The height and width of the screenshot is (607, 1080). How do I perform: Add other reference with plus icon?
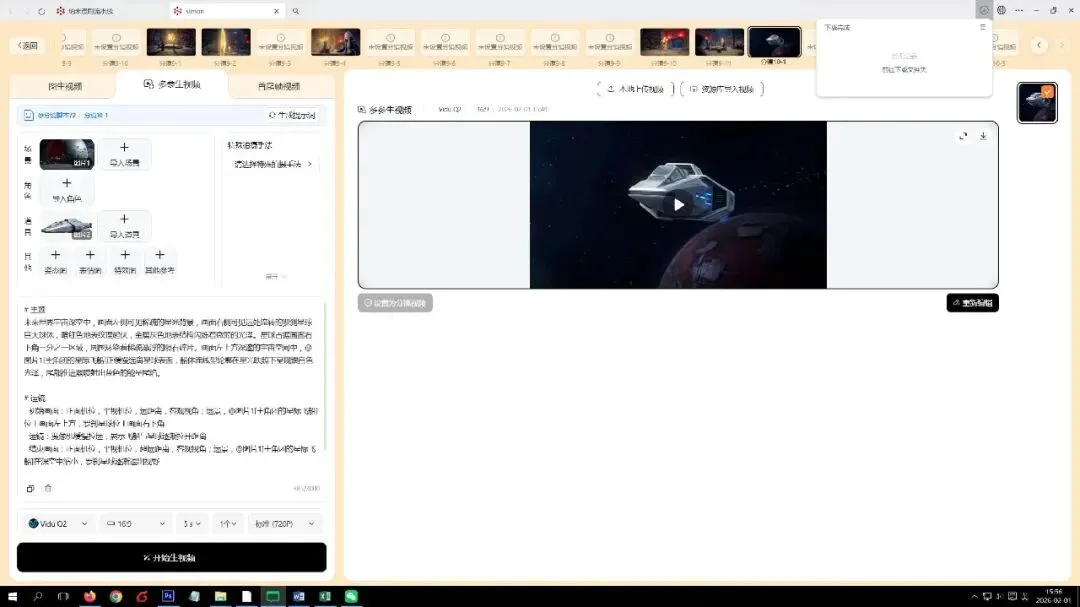tap(160, 261)
